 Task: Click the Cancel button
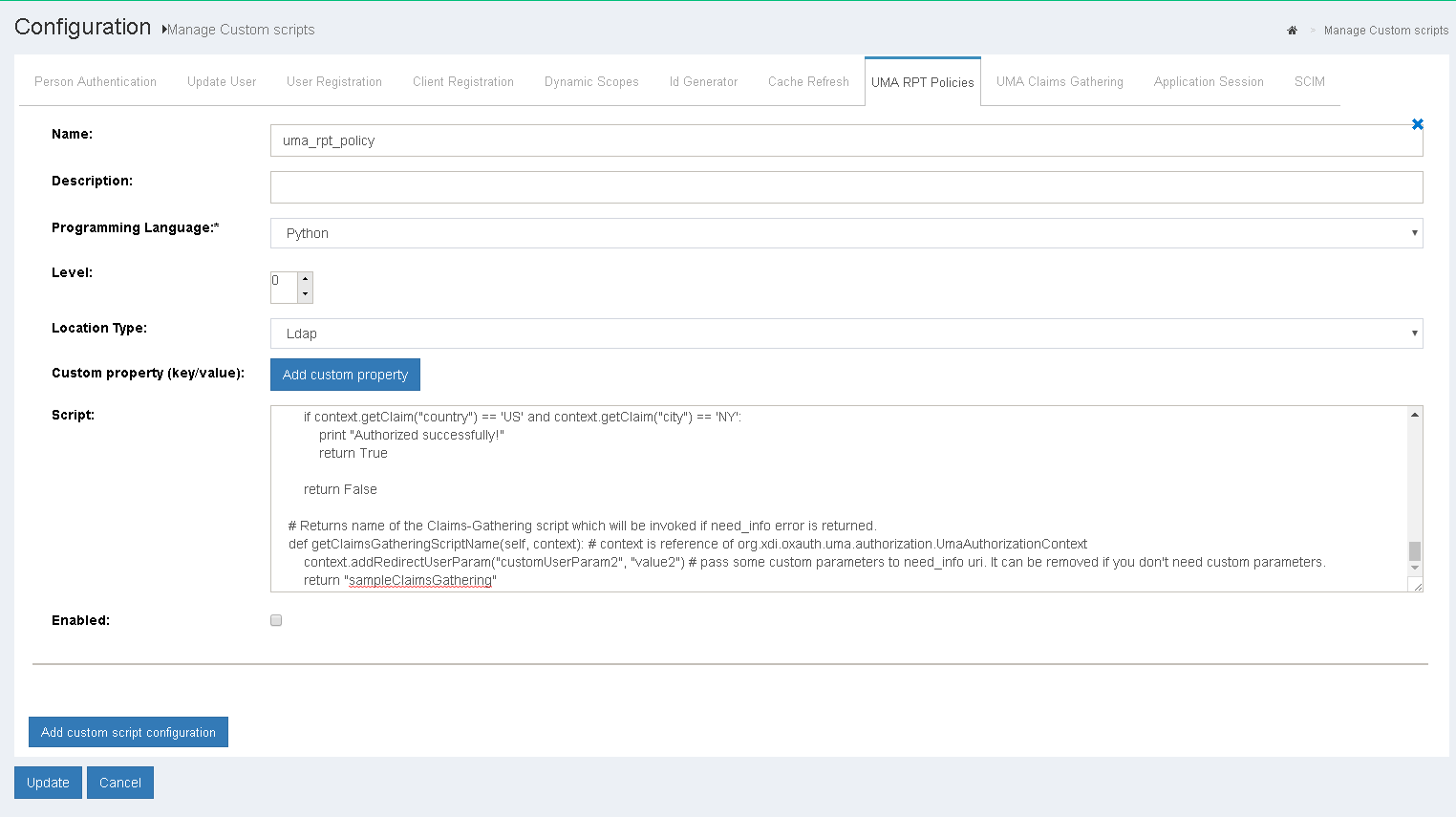[119, 782]
